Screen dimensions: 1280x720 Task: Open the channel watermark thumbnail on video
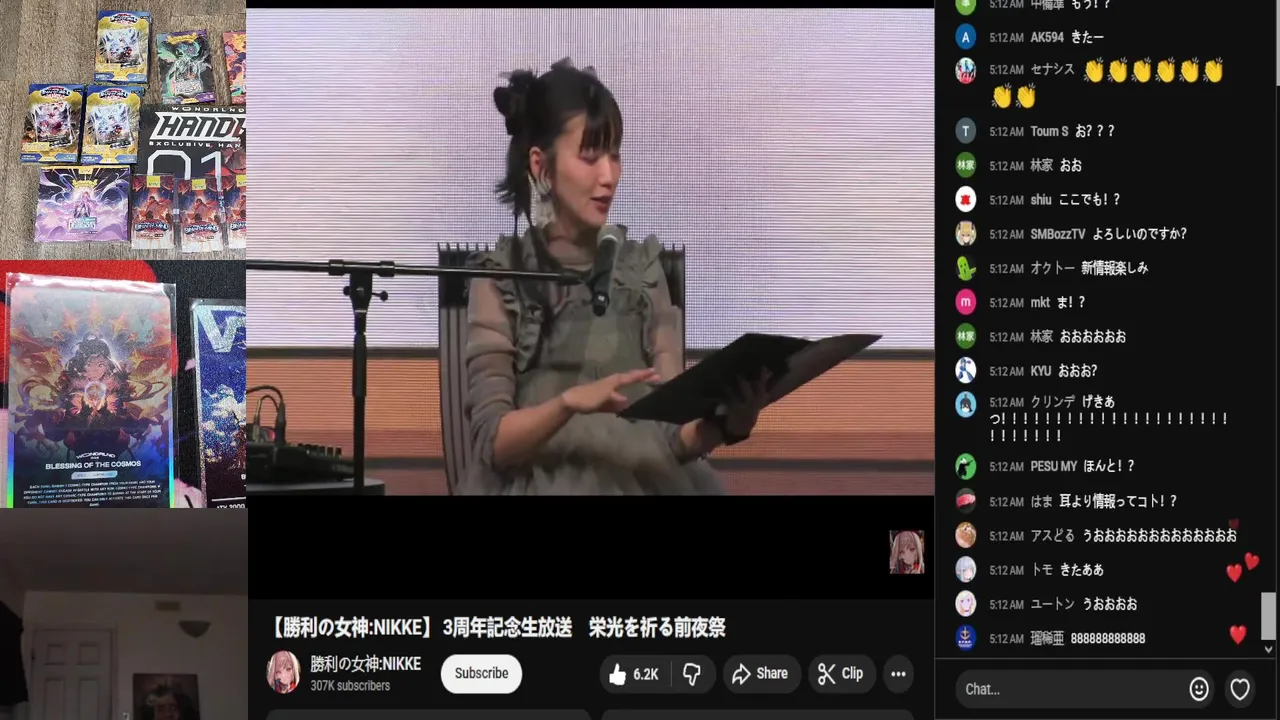[x=907, y=552]
